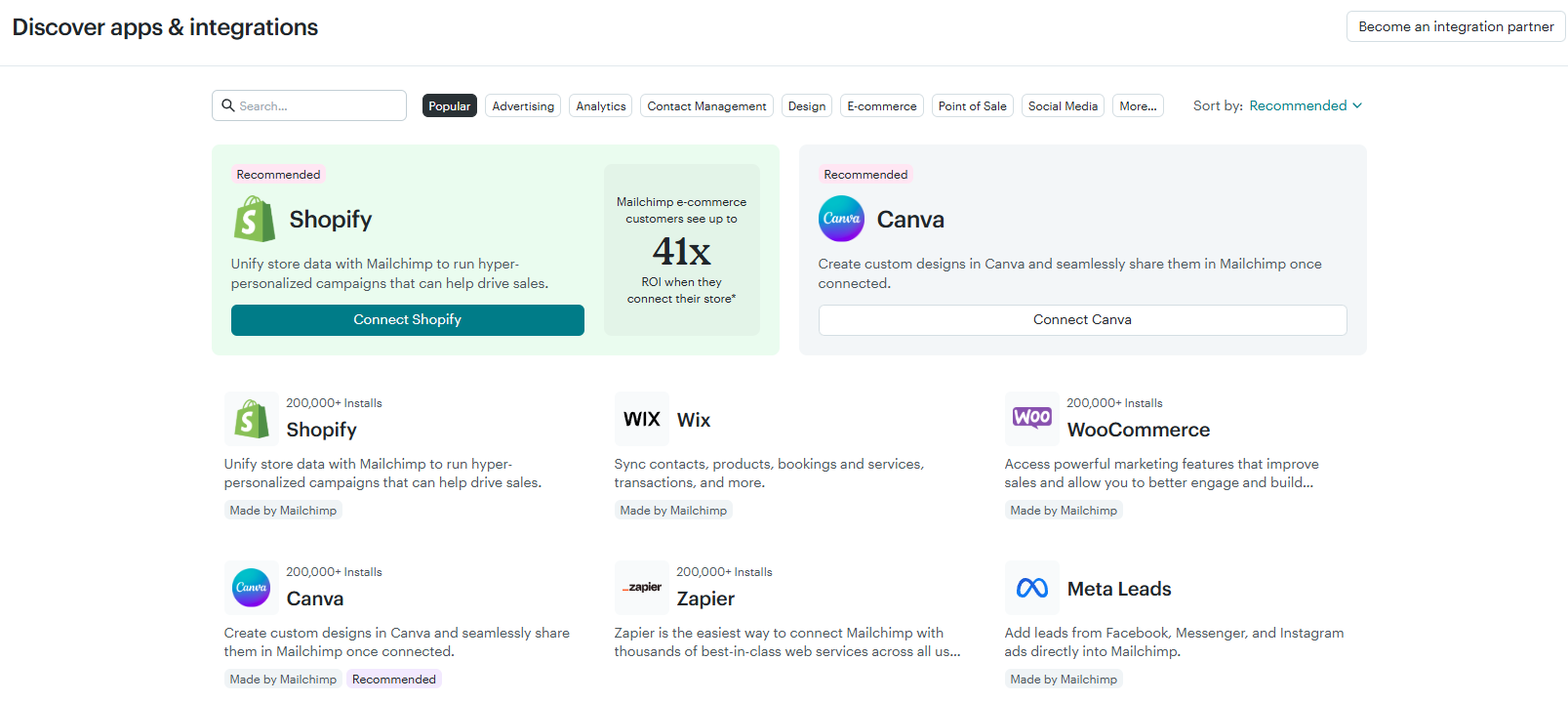This screenshot has width=1568, height=702.
Task: Click the WooCommerce description text
Action: (x=1161, y=474)
